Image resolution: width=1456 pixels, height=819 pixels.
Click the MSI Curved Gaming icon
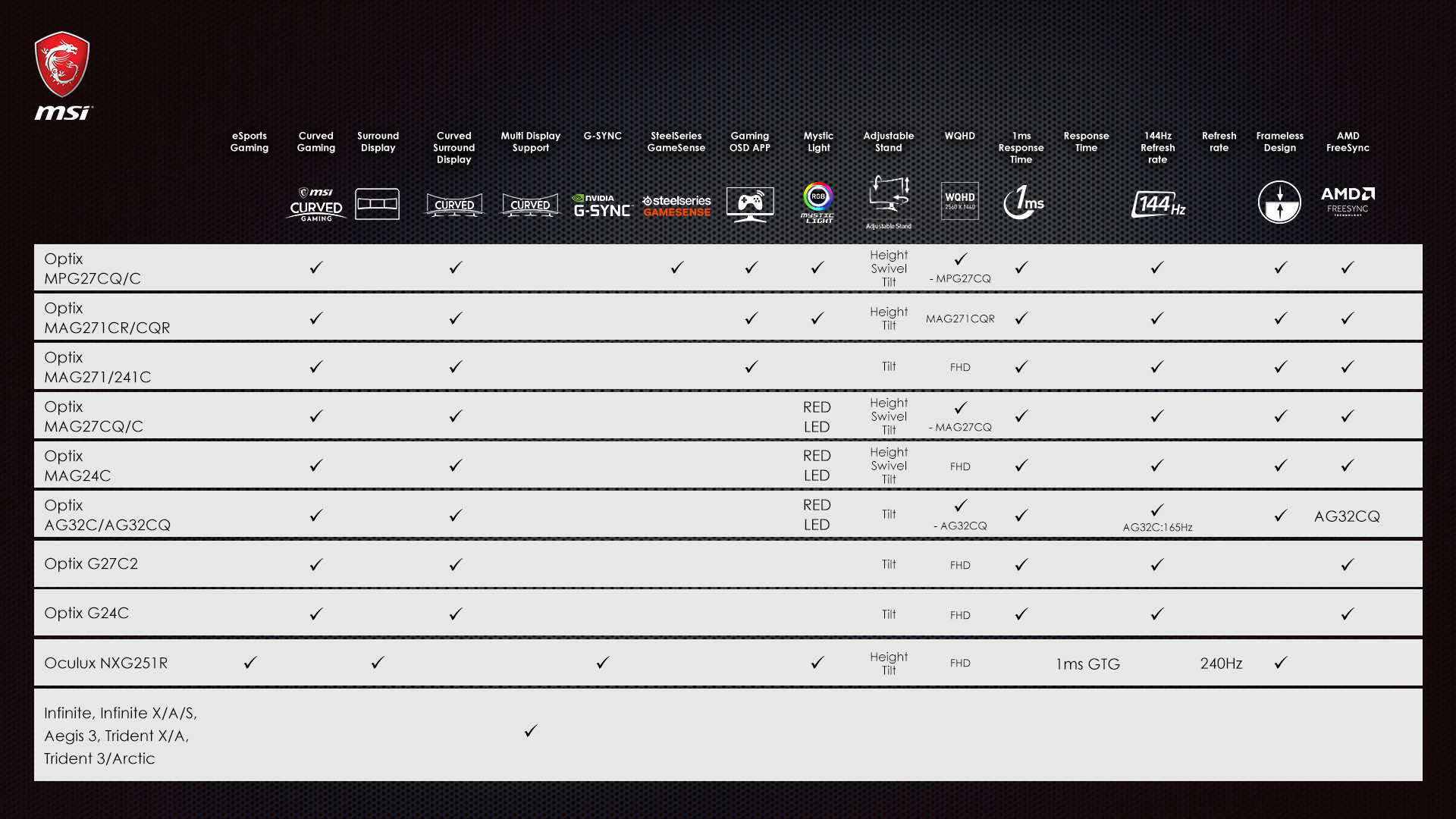click(x=316, y=204)
